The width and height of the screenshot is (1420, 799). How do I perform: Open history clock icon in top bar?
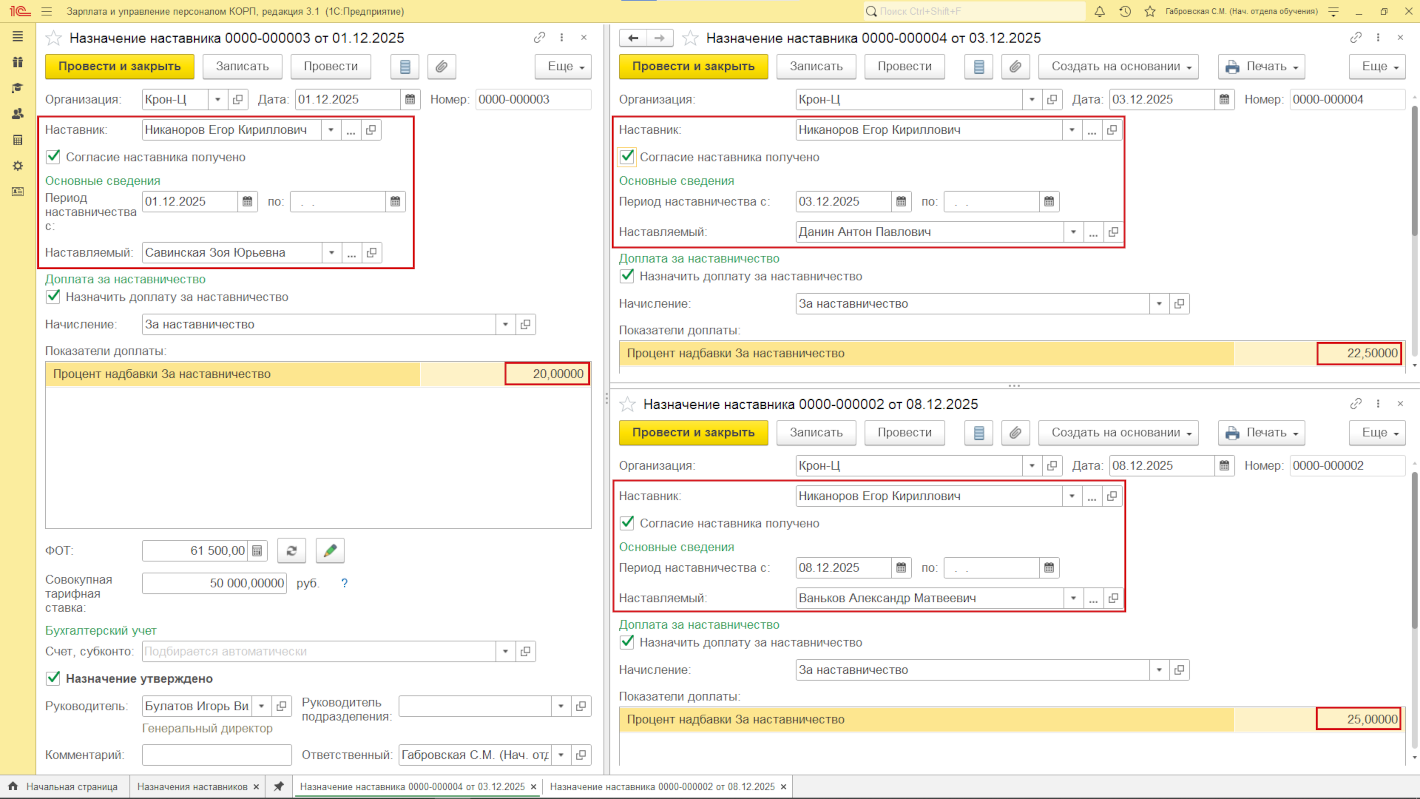[x=1125, y=12]
